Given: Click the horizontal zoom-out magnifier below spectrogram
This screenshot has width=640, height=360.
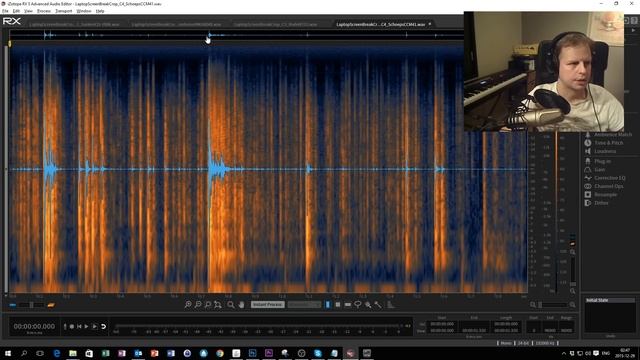Looking at the screenshot, I should coord(533,304).
